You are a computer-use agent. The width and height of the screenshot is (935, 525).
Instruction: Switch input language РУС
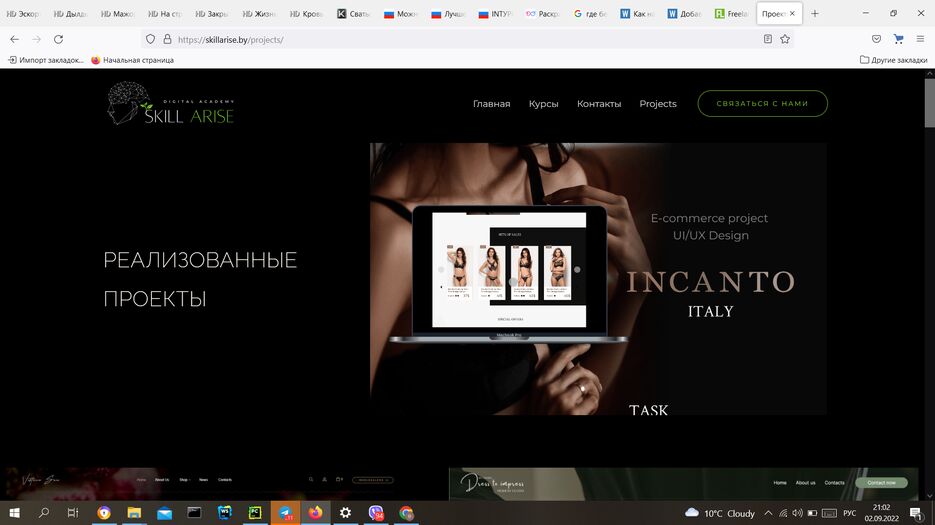tap(850, 513)
